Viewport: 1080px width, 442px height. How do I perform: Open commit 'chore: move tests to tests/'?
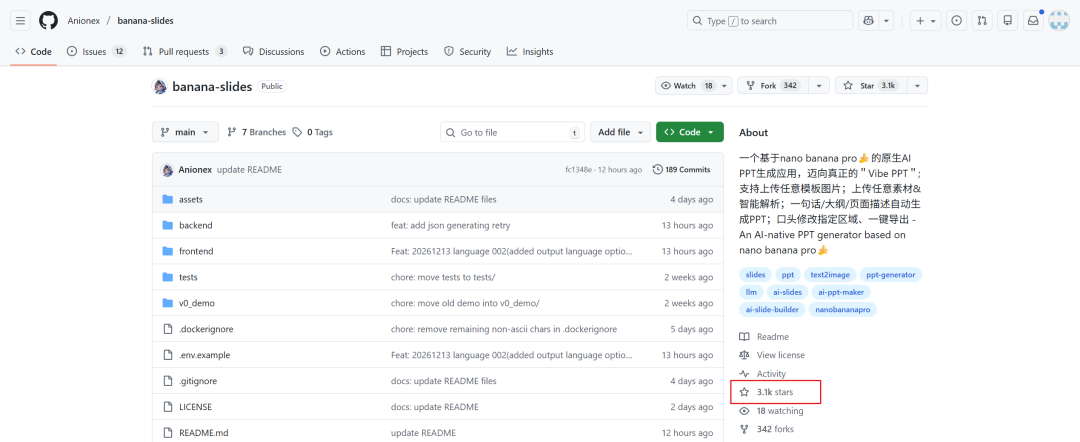pyautogui.click(x=443, y=277)
